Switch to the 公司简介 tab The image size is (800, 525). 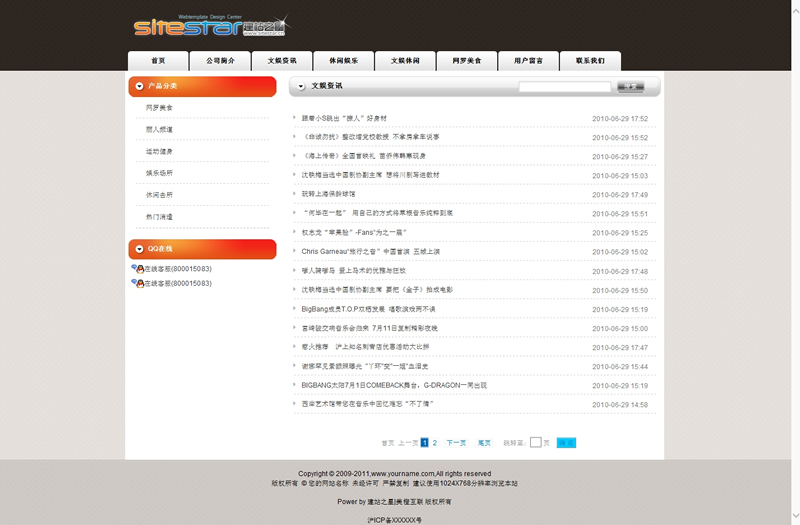coord(220,61)
